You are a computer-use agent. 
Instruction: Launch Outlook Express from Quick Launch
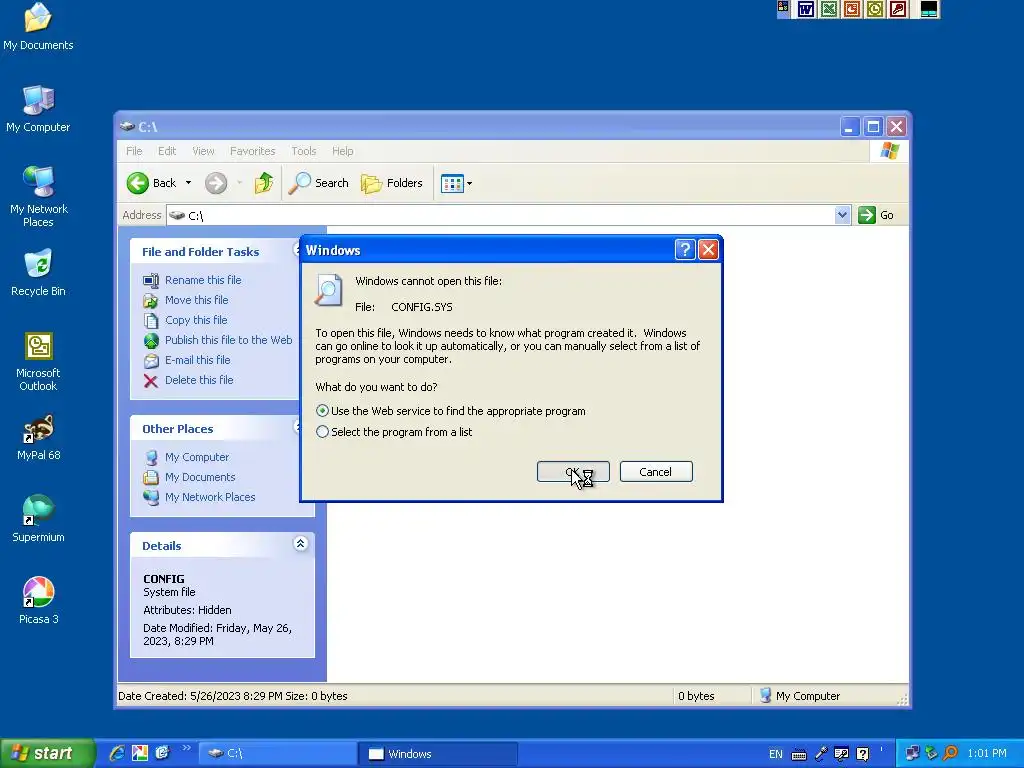(163, 753)
